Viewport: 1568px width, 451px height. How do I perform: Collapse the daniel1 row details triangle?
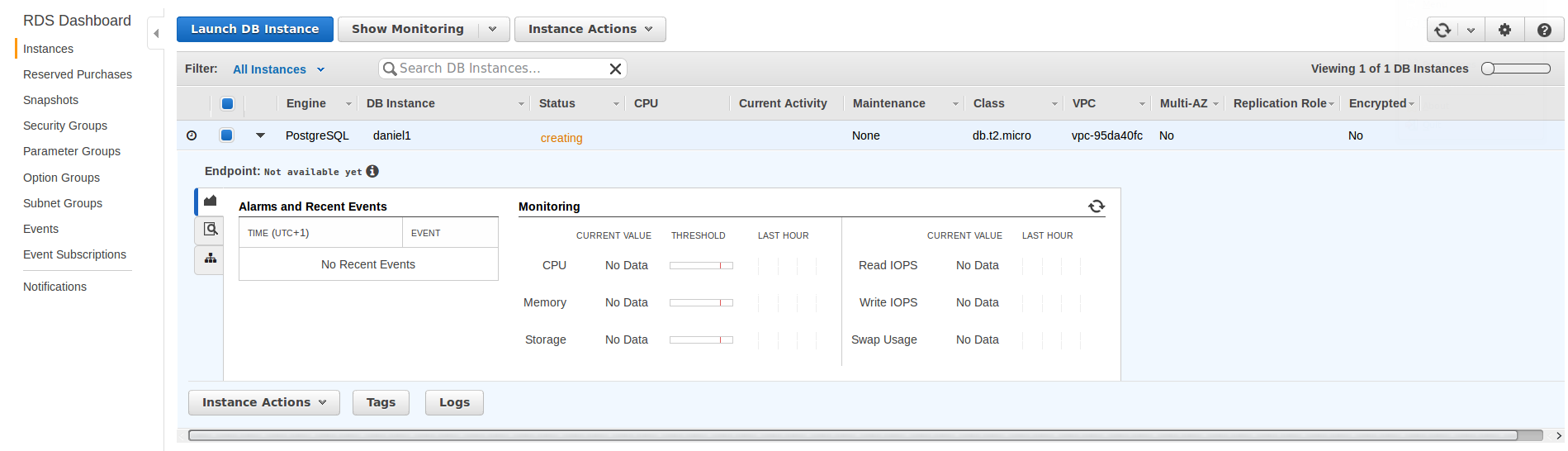pos(260,135)
